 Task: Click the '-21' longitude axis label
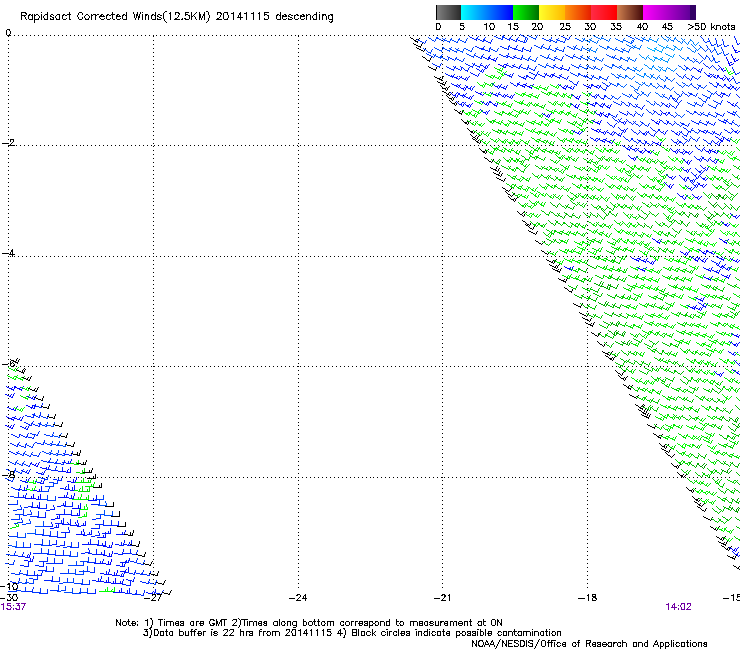pyautogui.click(x=442, y=598)
